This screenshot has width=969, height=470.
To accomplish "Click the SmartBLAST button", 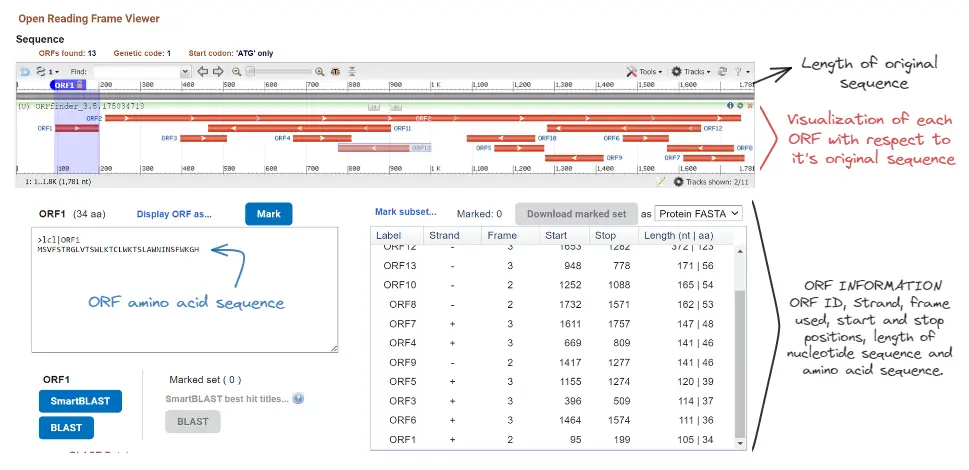I will 80,401.
